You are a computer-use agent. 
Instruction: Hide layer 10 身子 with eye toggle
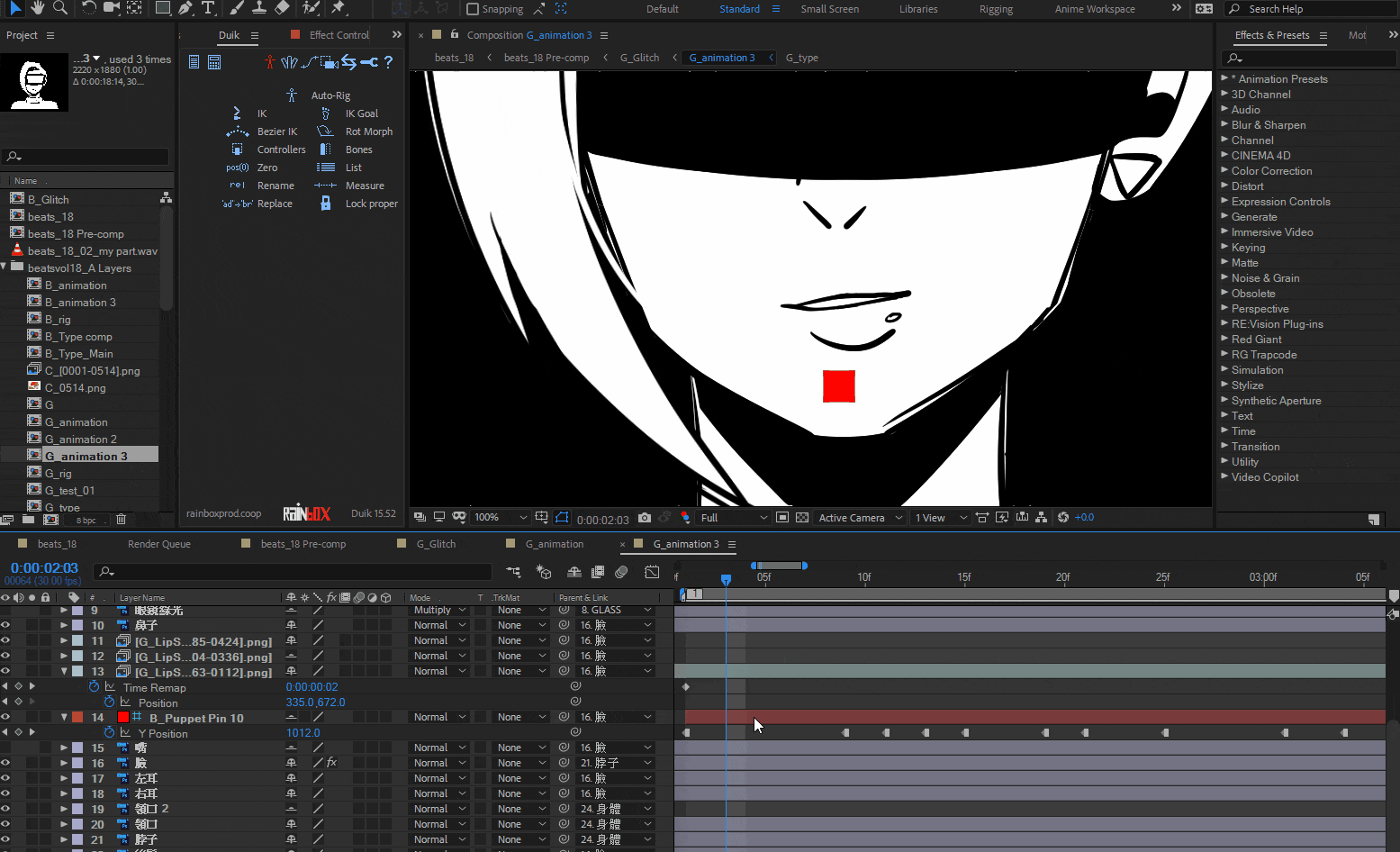(5, 625)
